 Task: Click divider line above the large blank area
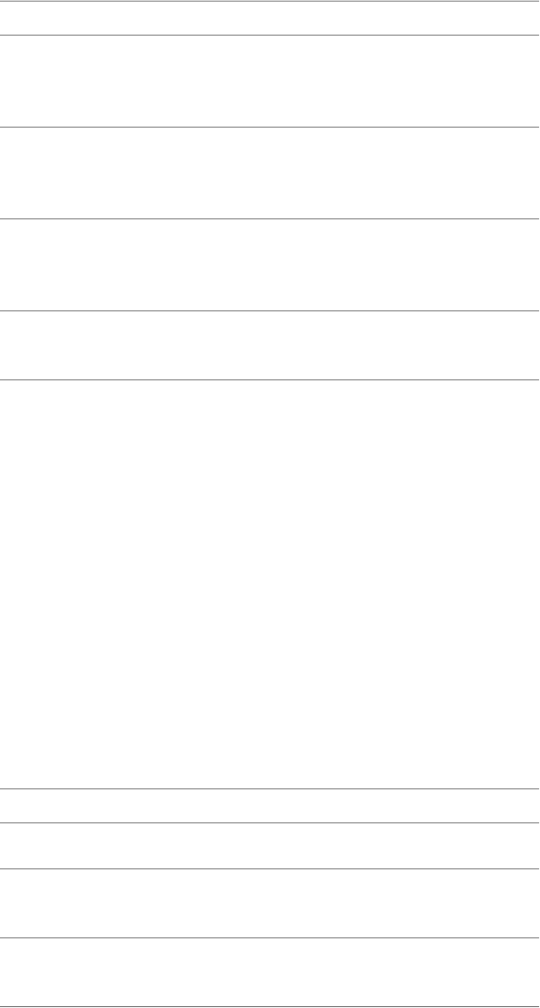[270, 380]
